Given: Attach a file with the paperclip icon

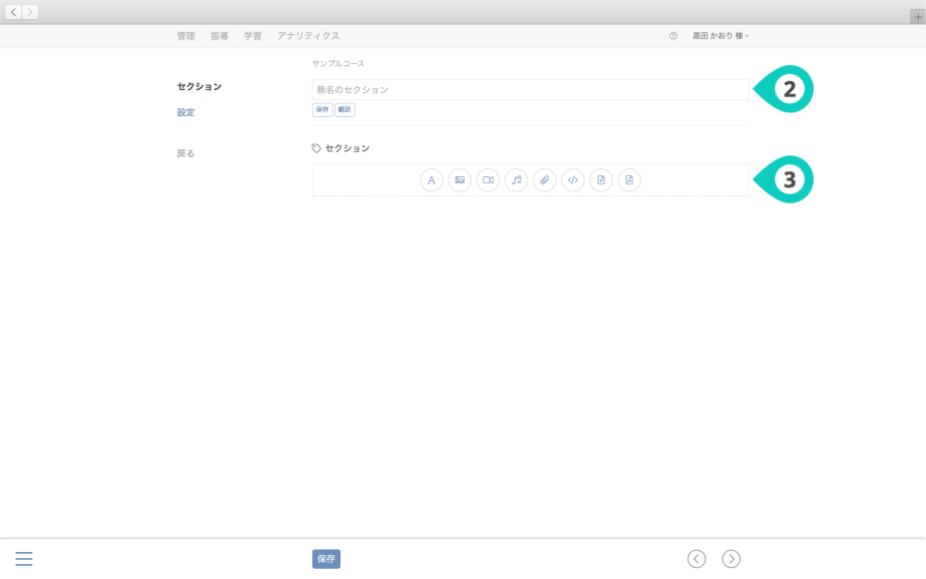Looking at the screenshot, I should click(x=544, y=180).
